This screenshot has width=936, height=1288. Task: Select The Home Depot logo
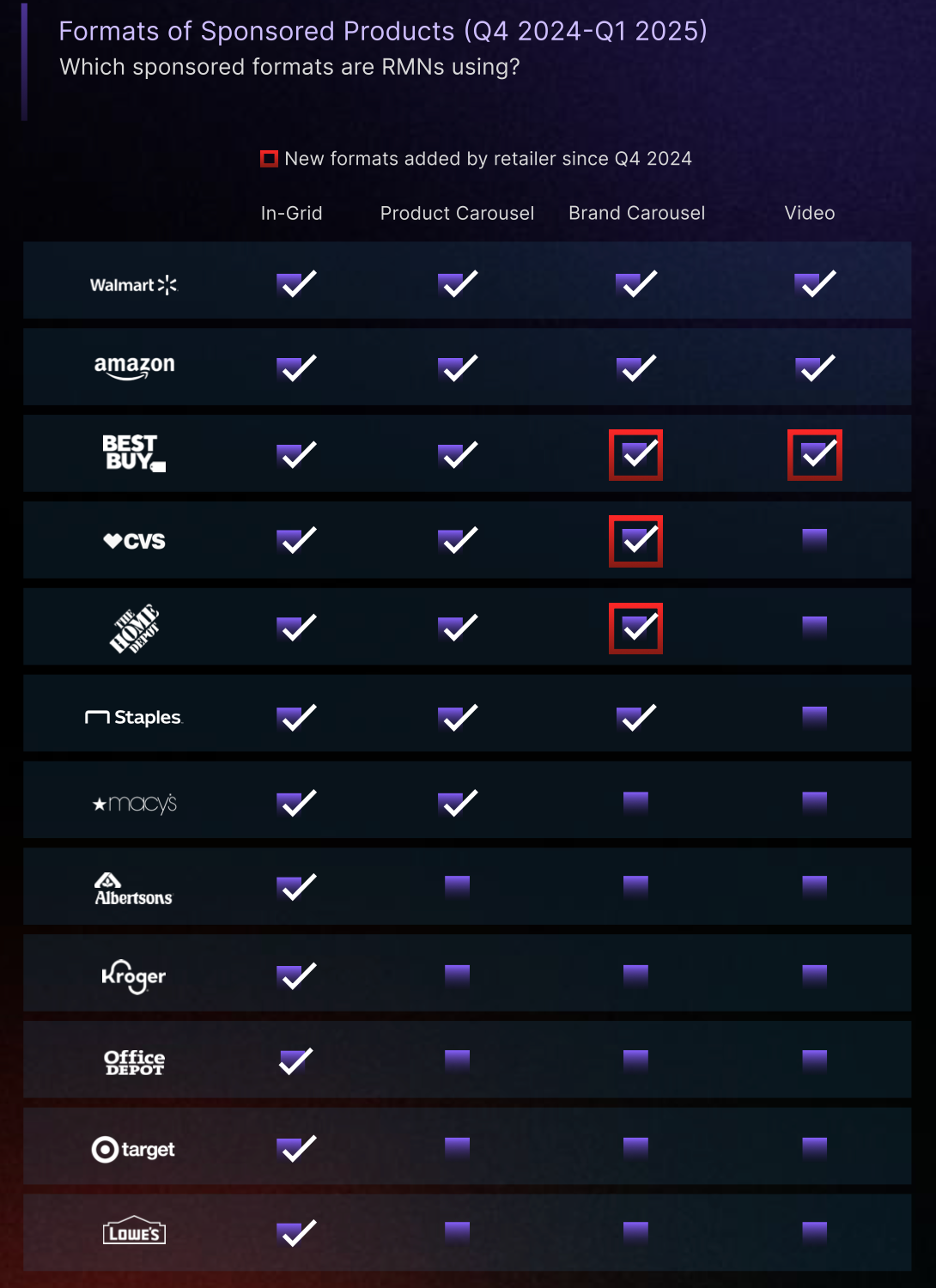134,629
